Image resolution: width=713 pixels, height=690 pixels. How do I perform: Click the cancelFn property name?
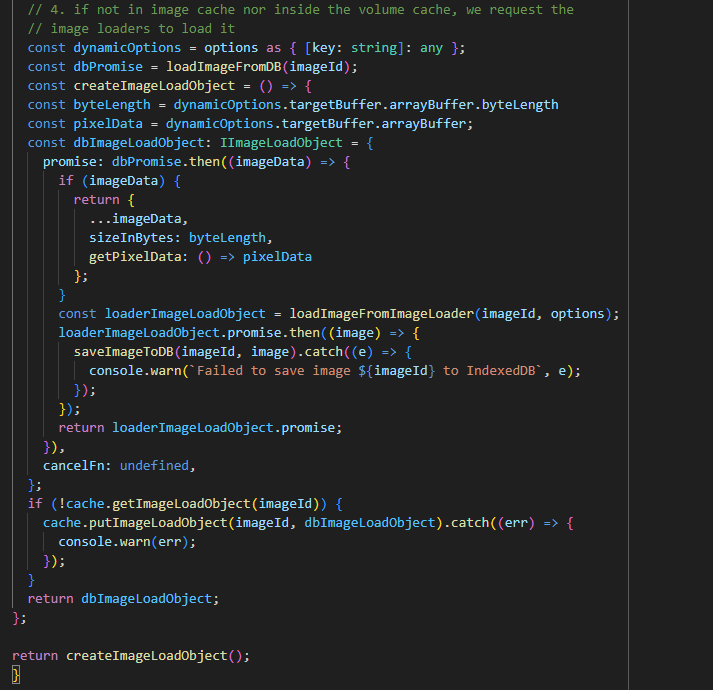[74, 465]
